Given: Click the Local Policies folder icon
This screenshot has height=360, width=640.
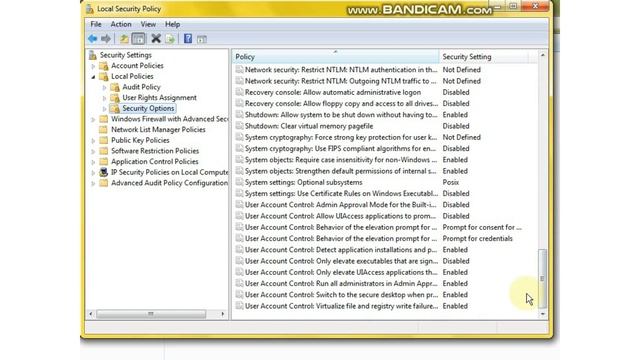Looking at the screenshot, I should pos(104,76).
